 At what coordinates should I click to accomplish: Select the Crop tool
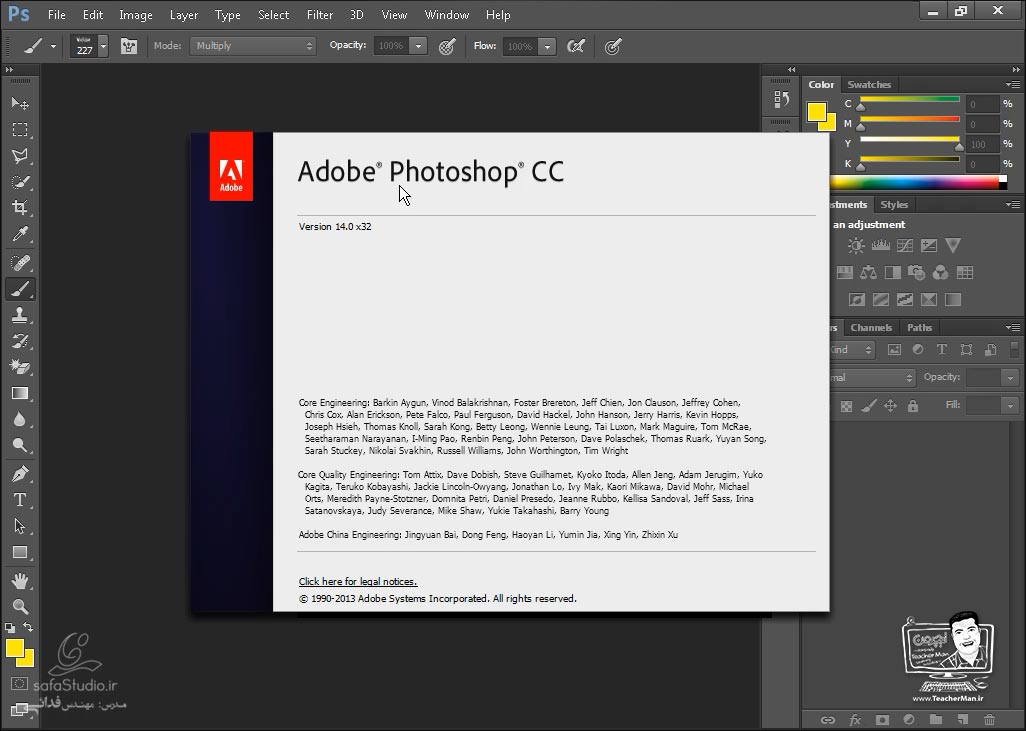click(20, 208)
